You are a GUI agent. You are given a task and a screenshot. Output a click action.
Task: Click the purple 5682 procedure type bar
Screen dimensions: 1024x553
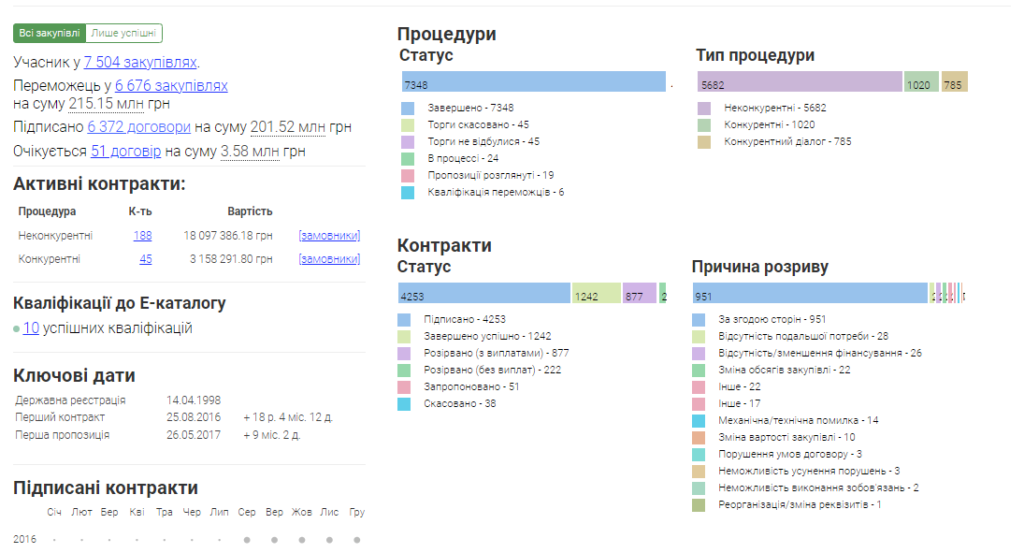800,85
